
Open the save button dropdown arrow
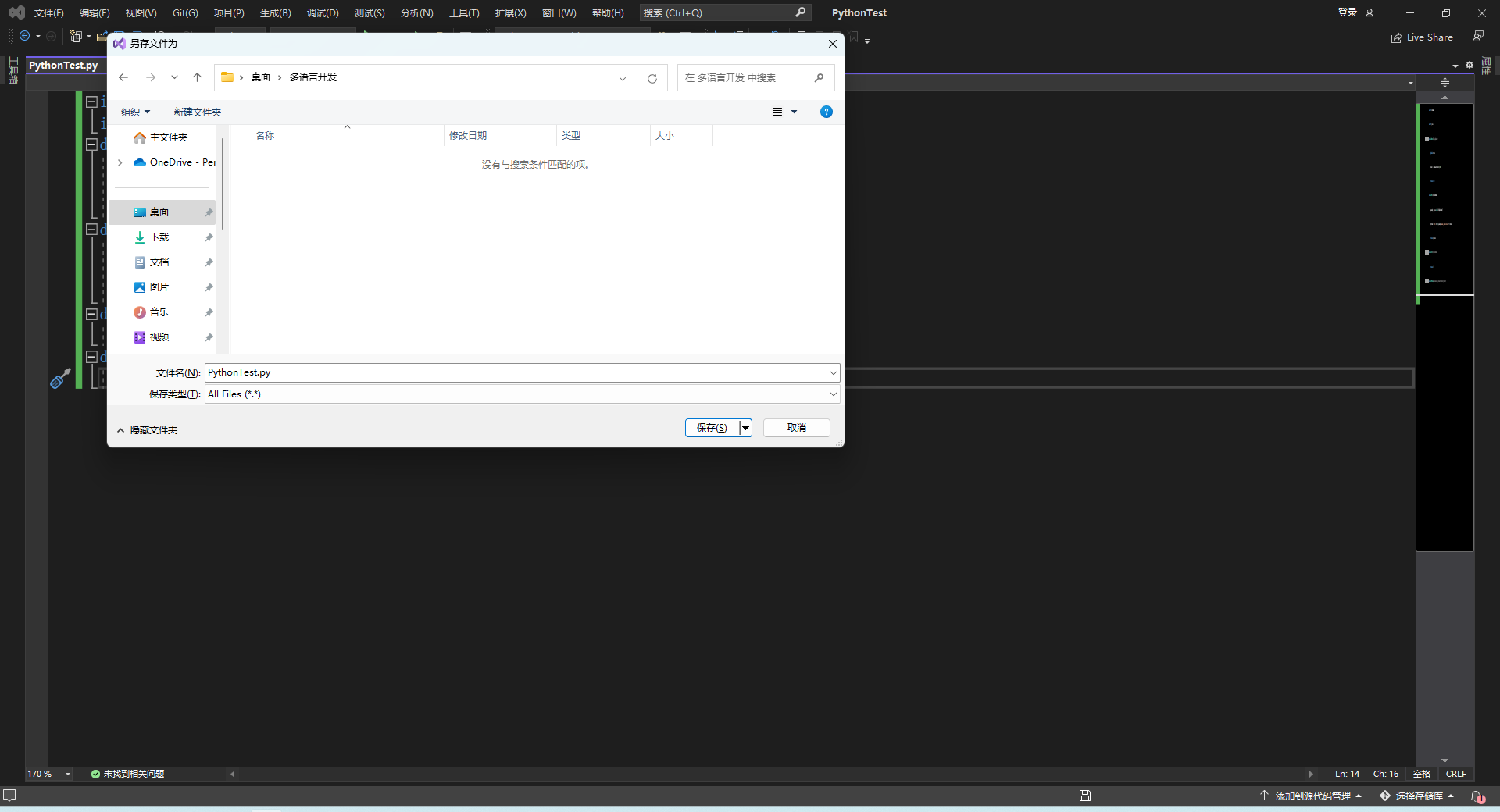[x=745, y=428]
